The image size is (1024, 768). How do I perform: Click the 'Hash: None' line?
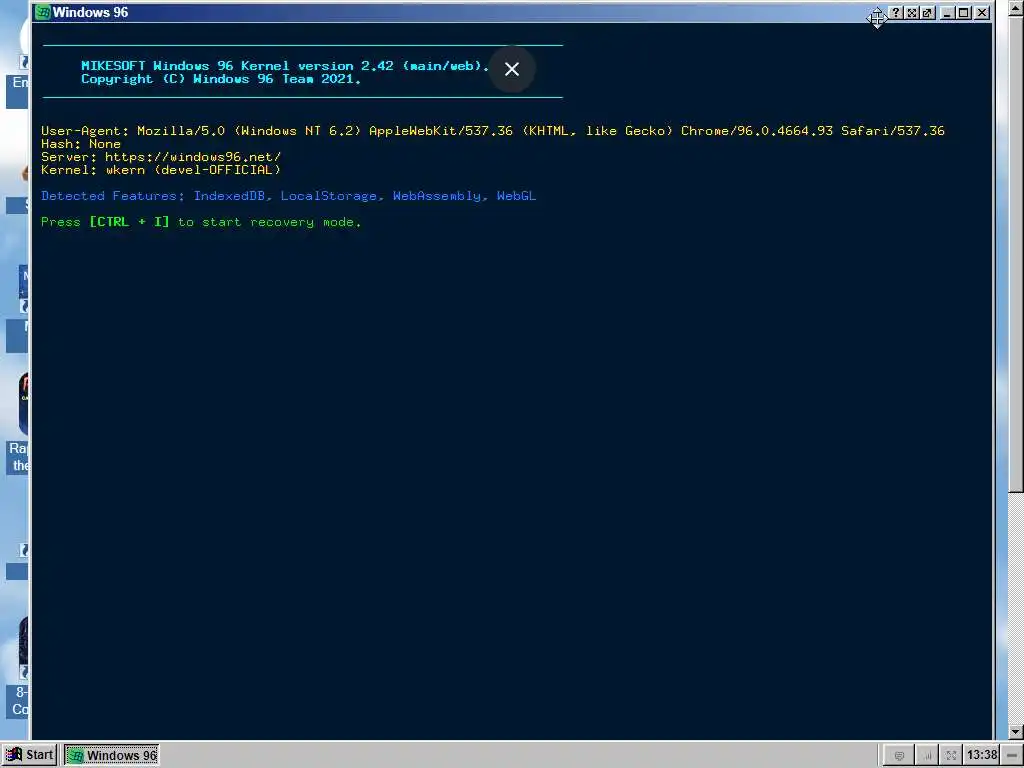[81, 144]
